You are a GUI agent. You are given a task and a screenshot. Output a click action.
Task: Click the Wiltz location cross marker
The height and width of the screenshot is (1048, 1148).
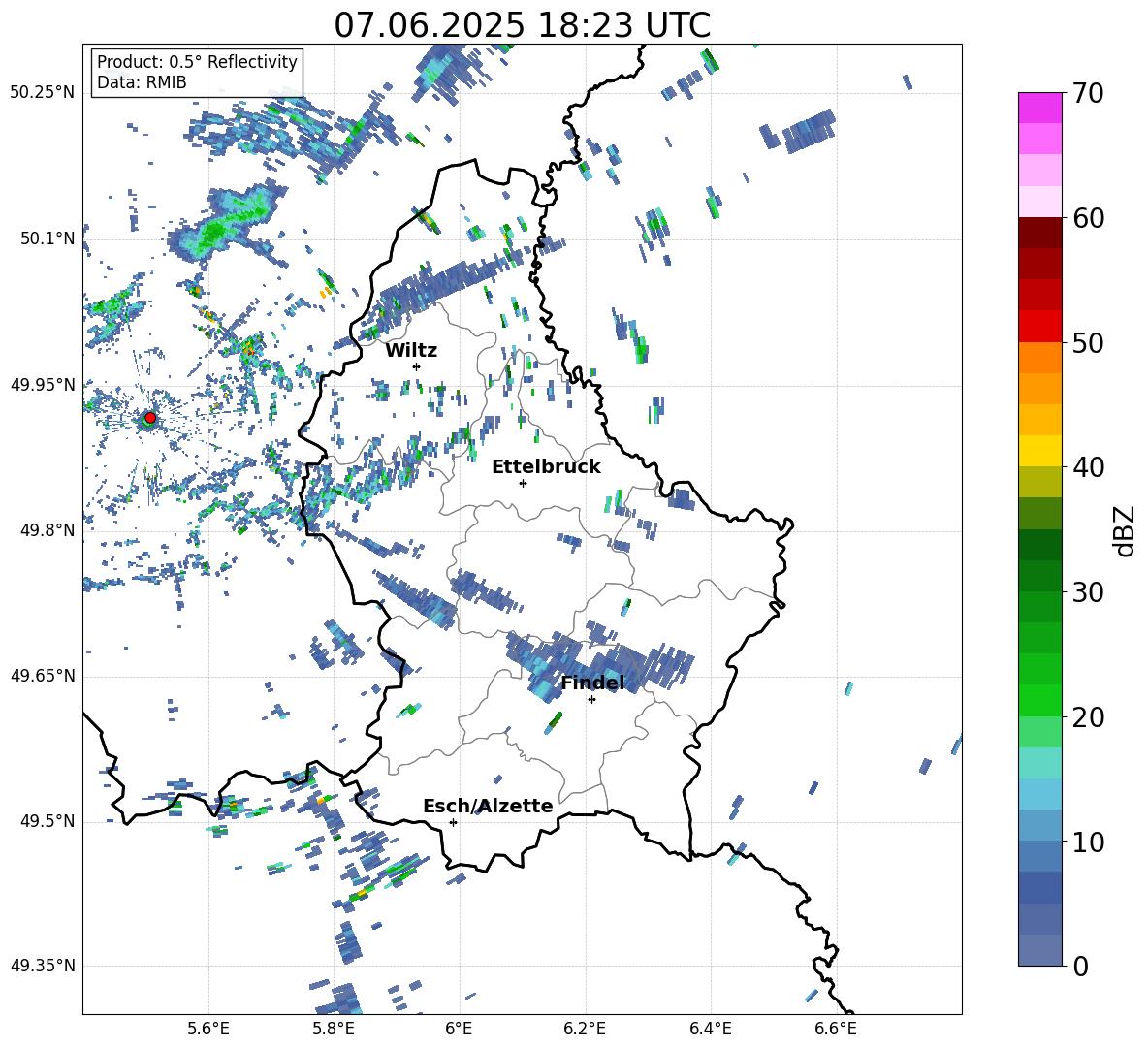417,366
